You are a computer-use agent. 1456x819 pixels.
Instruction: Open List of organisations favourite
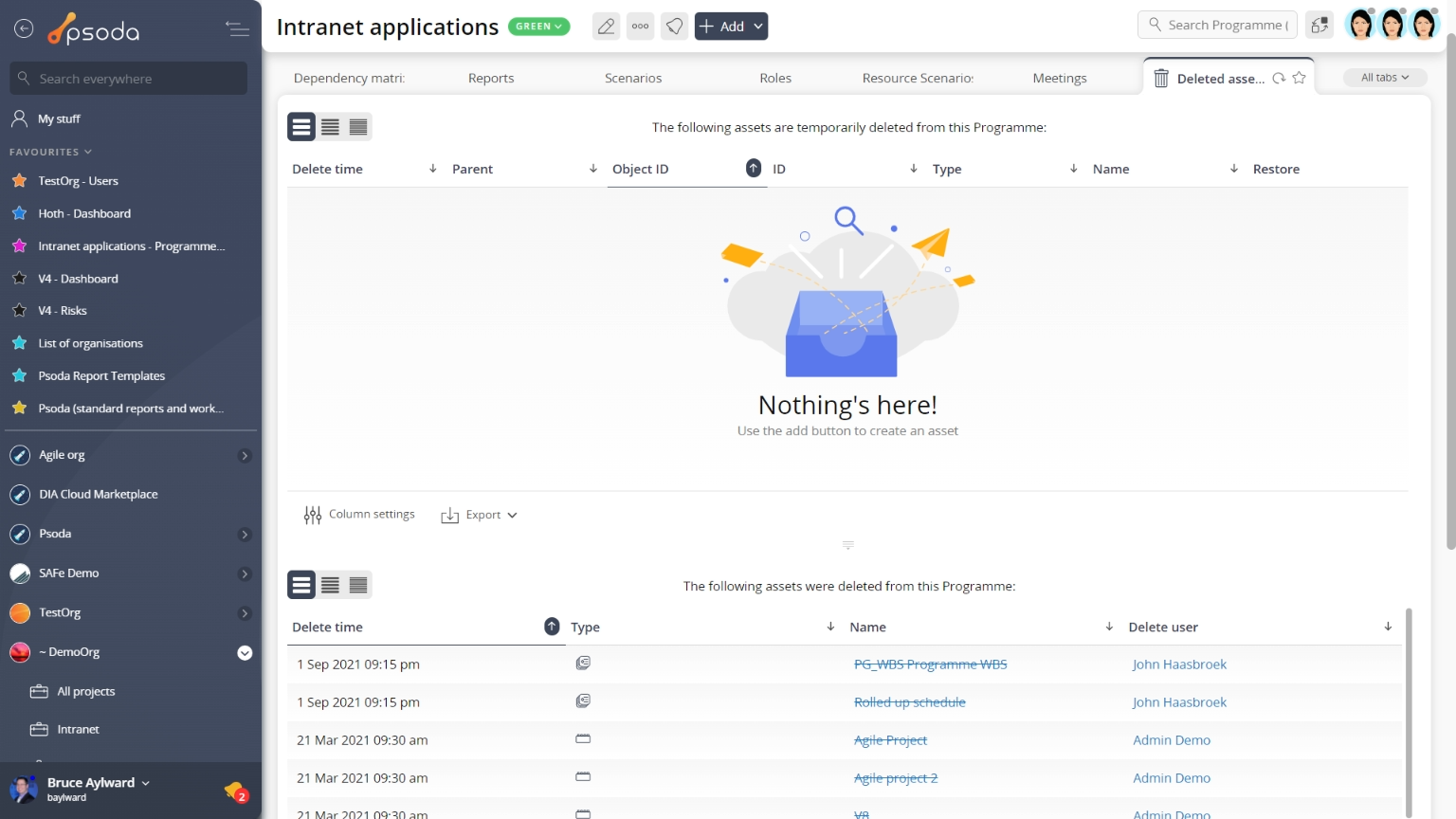pyautogui.click(x=90, y=344)
